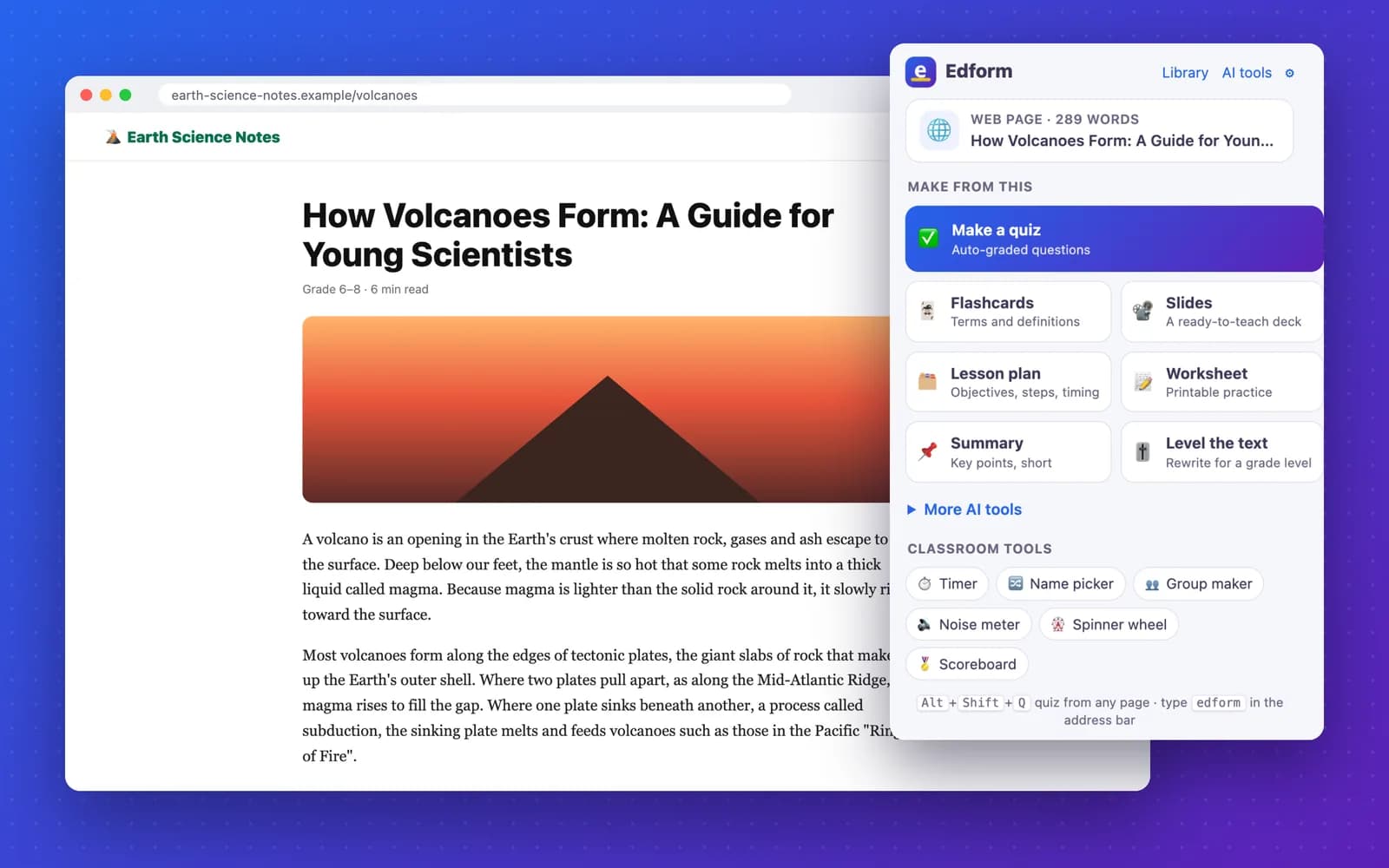Click the Level the text icon
1389x868 pixels.
pos(1142,451)
